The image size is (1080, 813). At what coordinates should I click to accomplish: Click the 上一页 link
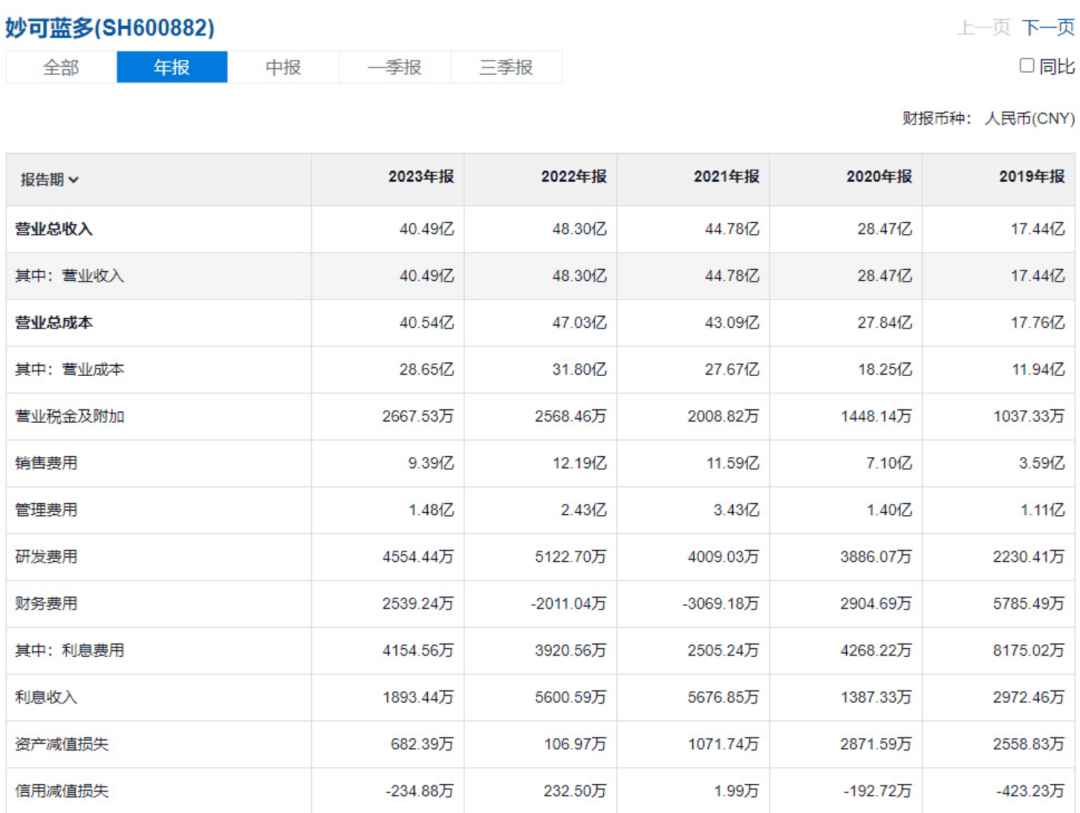point(983,28)
